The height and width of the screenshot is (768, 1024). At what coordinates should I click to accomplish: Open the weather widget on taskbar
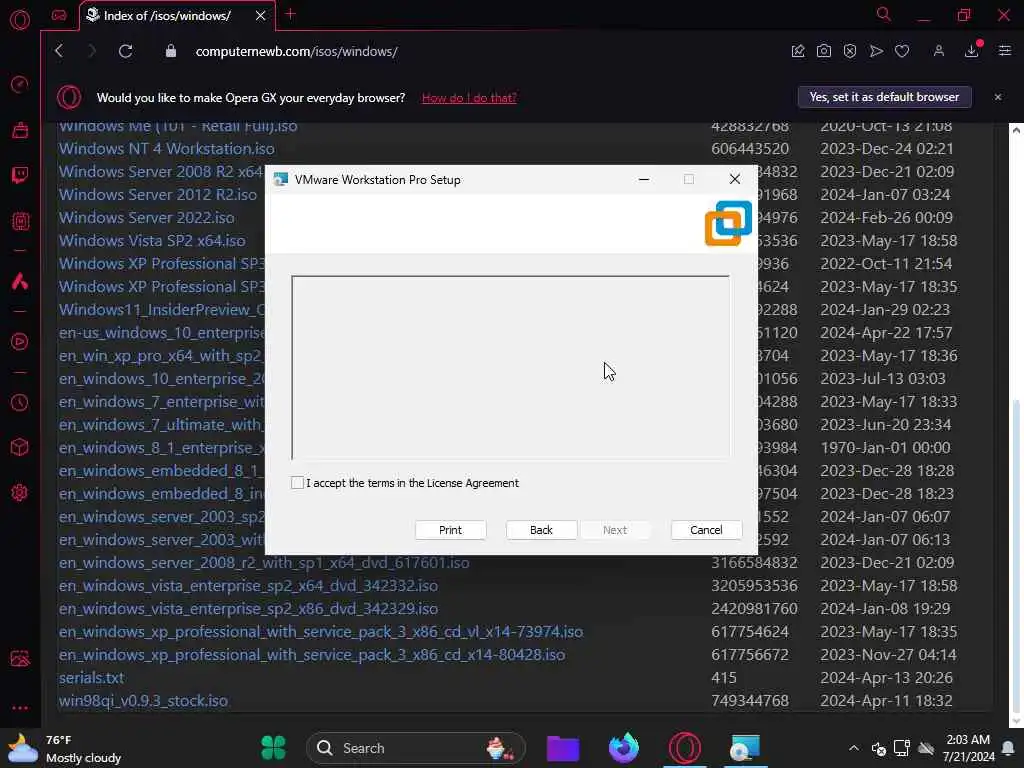coord(64,748)
